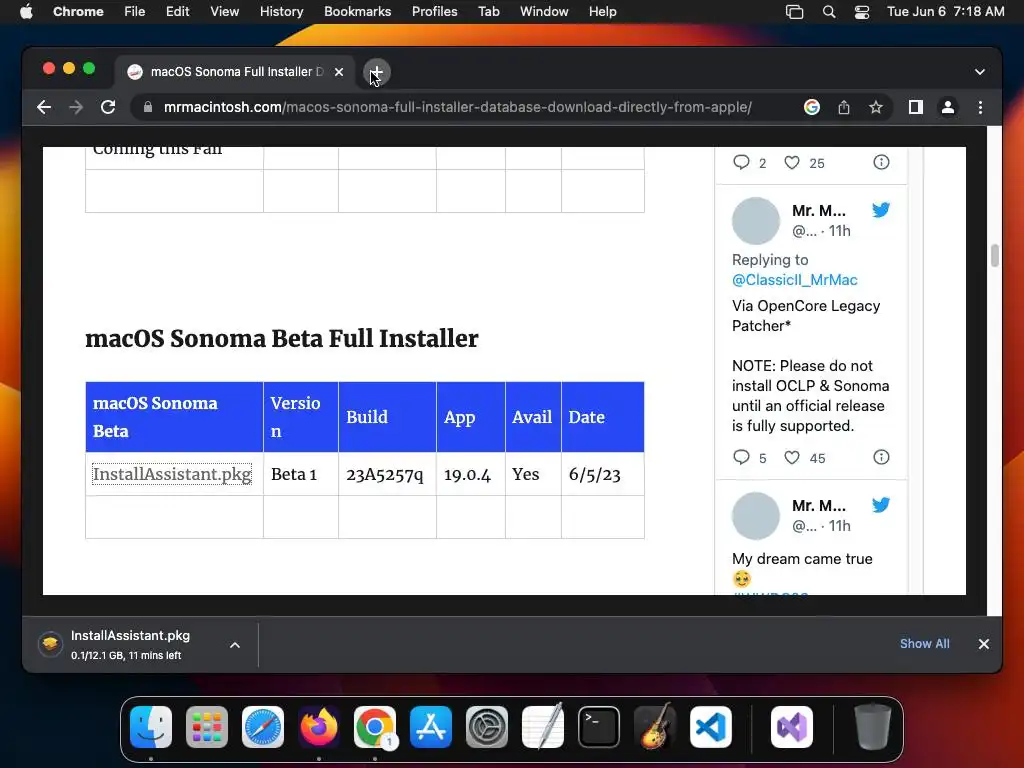Show All downloads

[x=924, y=644]
